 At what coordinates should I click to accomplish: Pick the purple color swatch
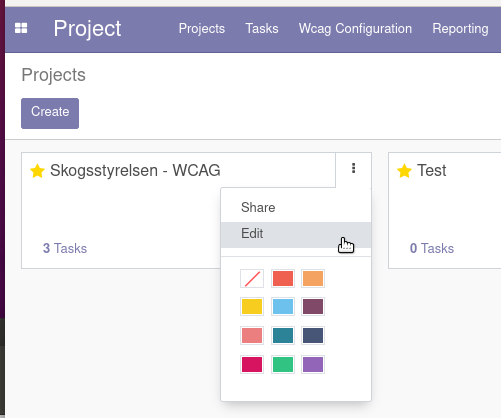[x=313, y=364]
